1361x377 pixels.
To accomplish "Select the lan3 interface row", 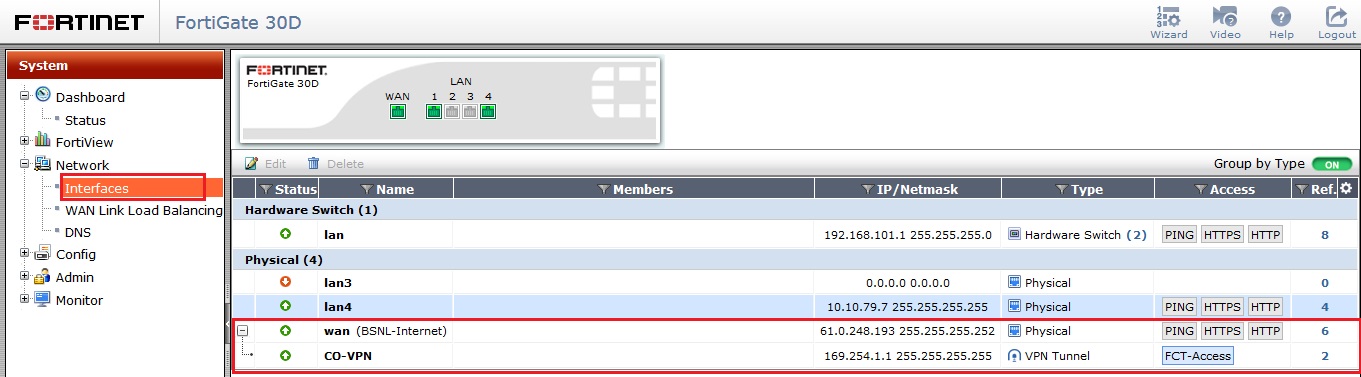I will 796,283.
